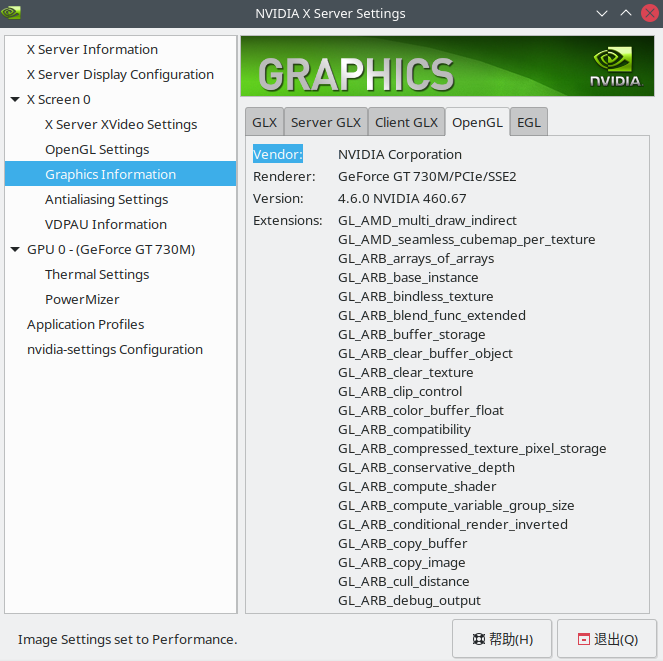Click GL_ARB_clip_control extension
The height and width of the screenshot is (661, 663).
click(x=400, y=392)
